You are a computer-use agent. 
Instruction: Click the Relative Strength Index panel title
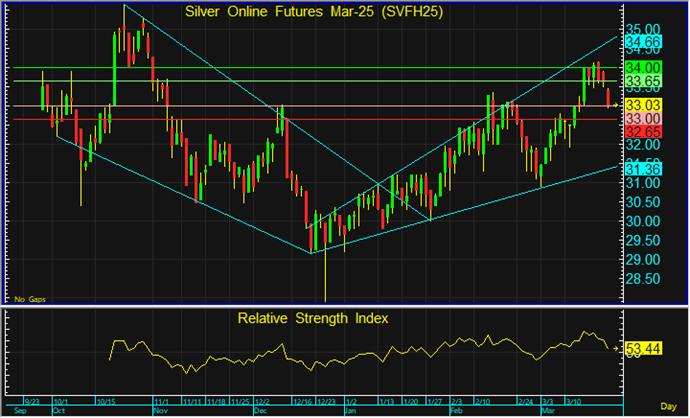[x=312, y=319]
